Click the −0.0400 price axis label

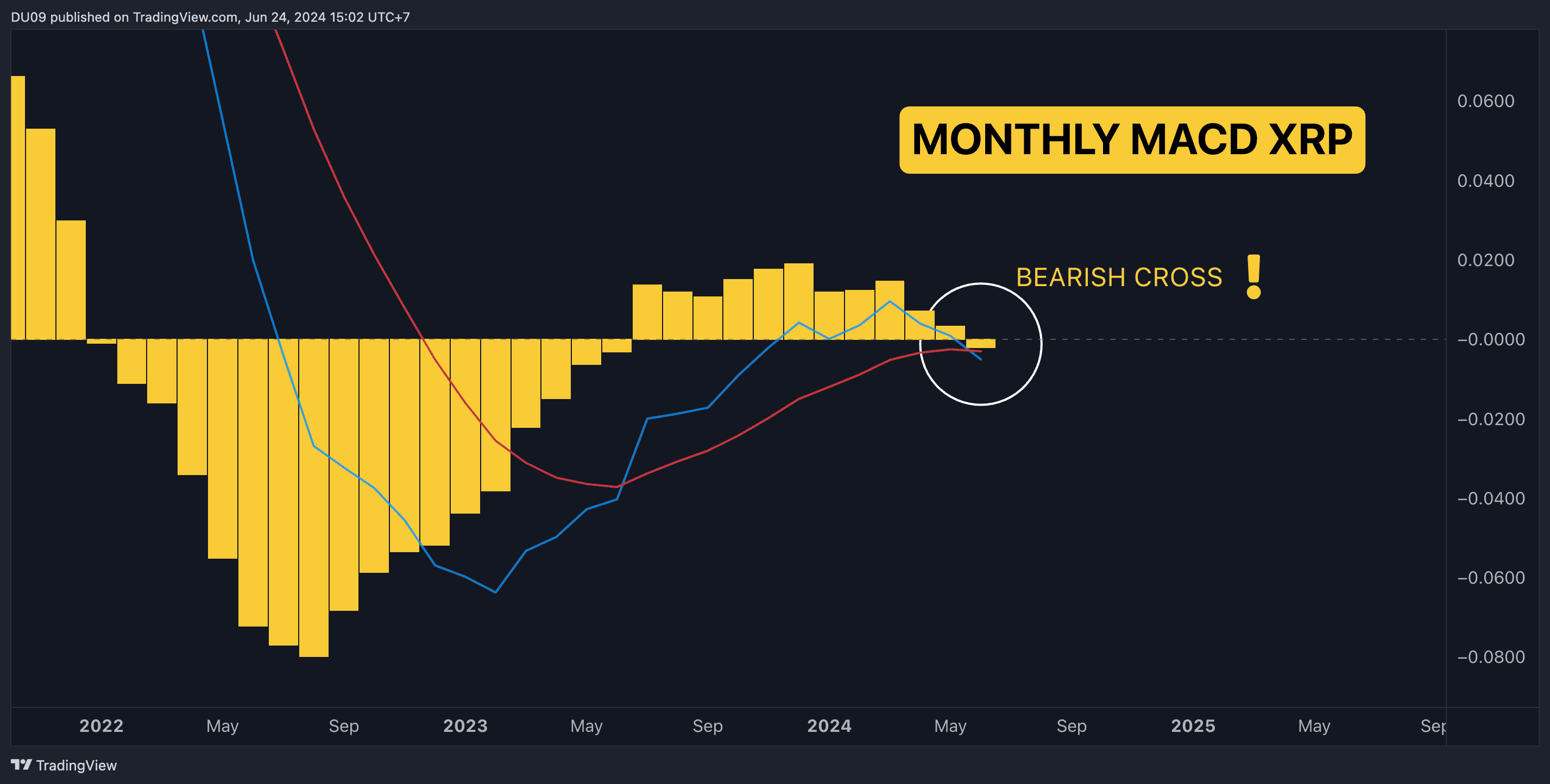click(1491, 498)
